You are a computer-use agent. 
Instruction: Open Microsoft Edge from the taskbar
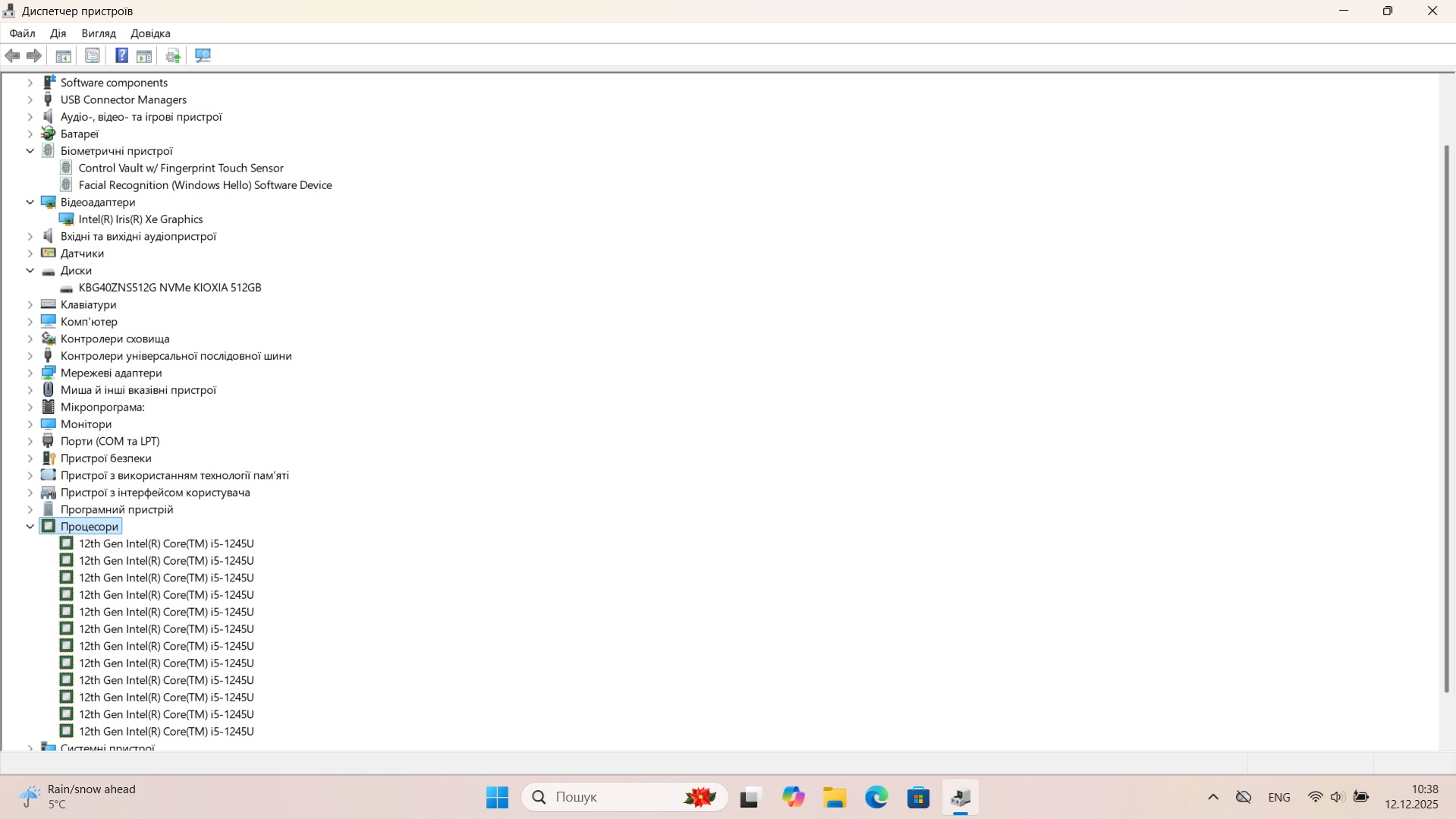pyautogui.click(x=876, y=797)
